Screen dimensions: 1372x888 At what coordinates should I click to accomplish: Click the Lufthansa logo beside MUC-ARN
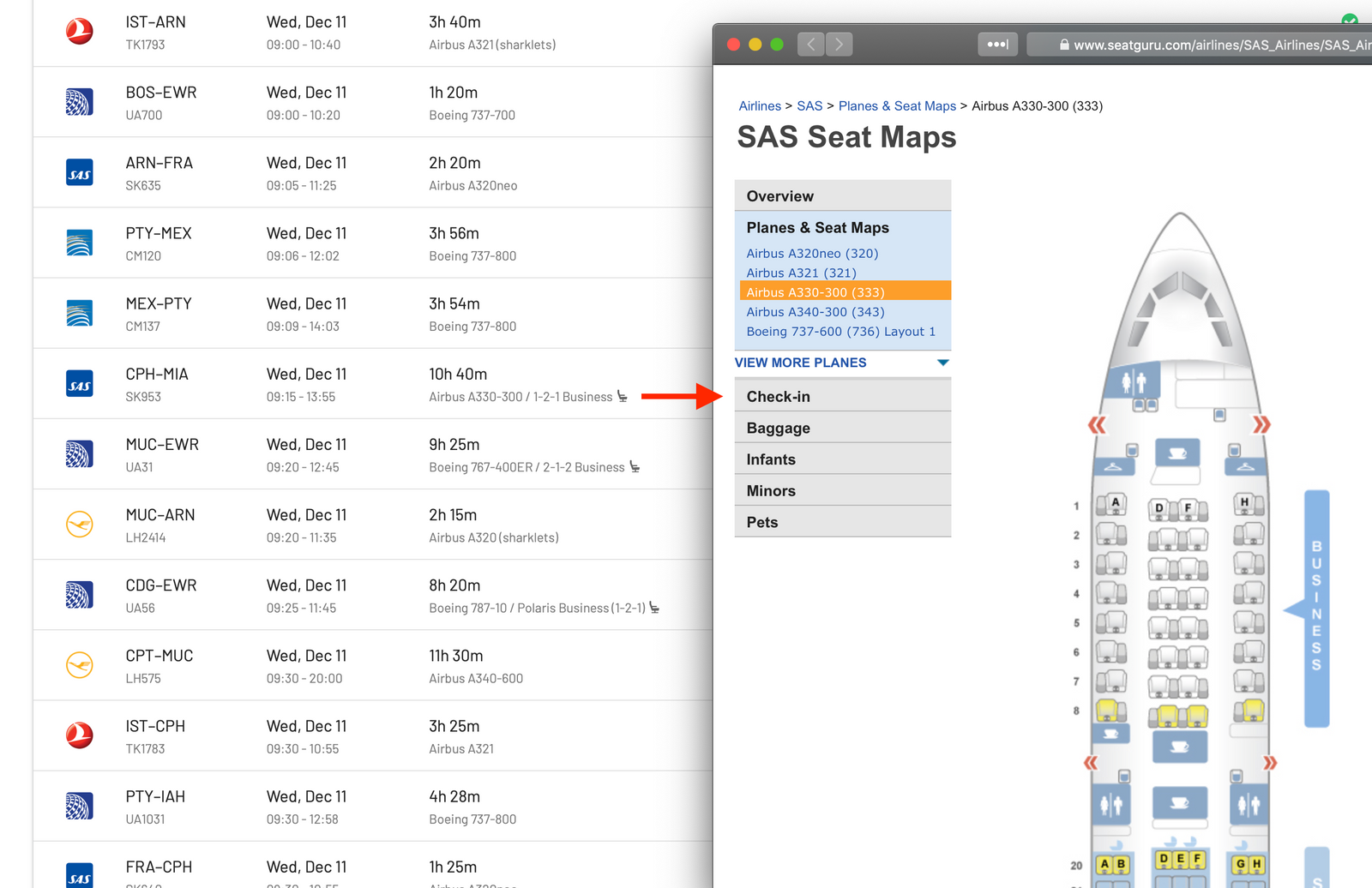[80, 525]
